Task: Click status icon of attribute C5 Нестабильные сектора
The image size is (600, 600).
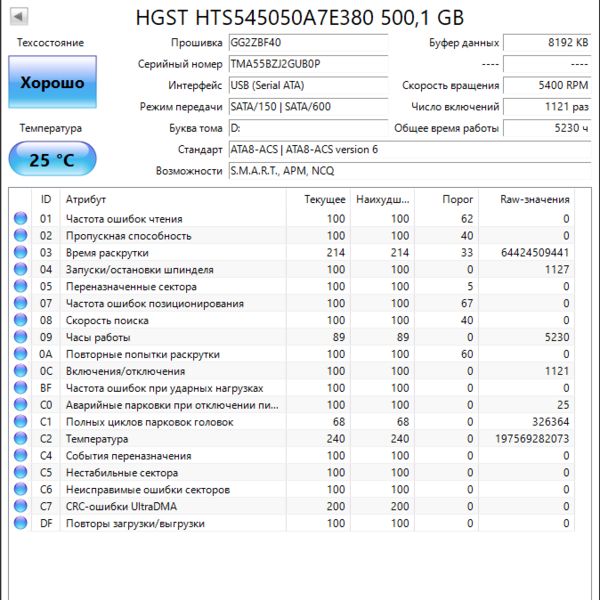Action: point(20,473)
